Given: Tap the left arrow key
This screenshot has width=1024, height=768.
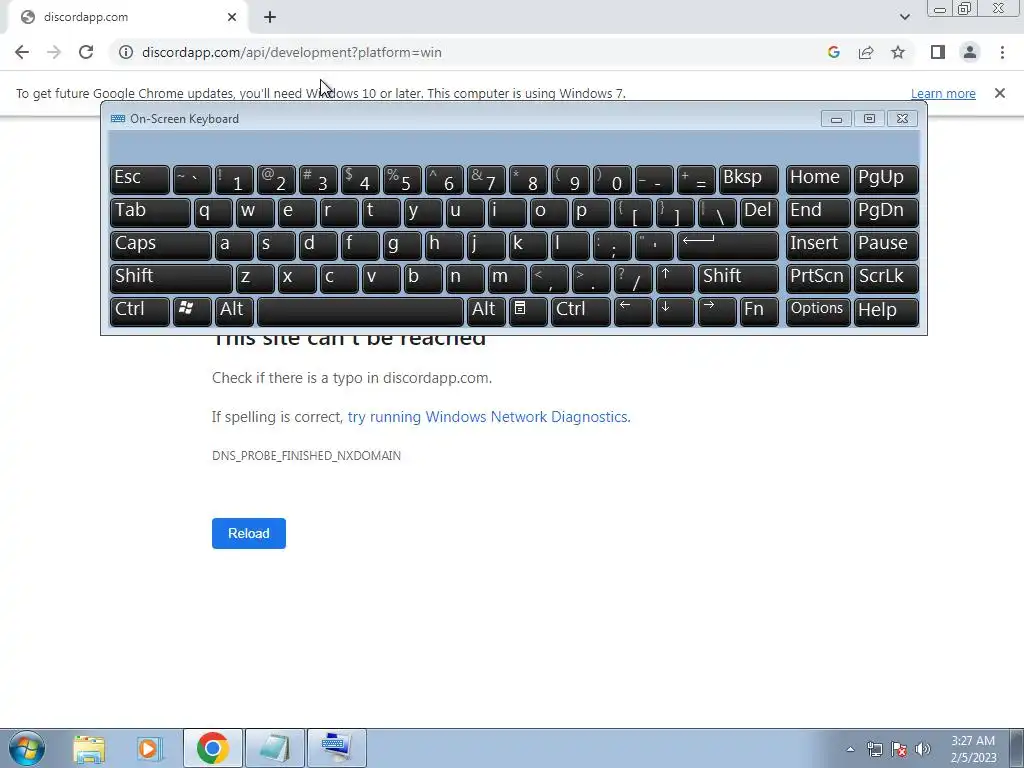Looking at the screenshot, I should coord(633,311).
